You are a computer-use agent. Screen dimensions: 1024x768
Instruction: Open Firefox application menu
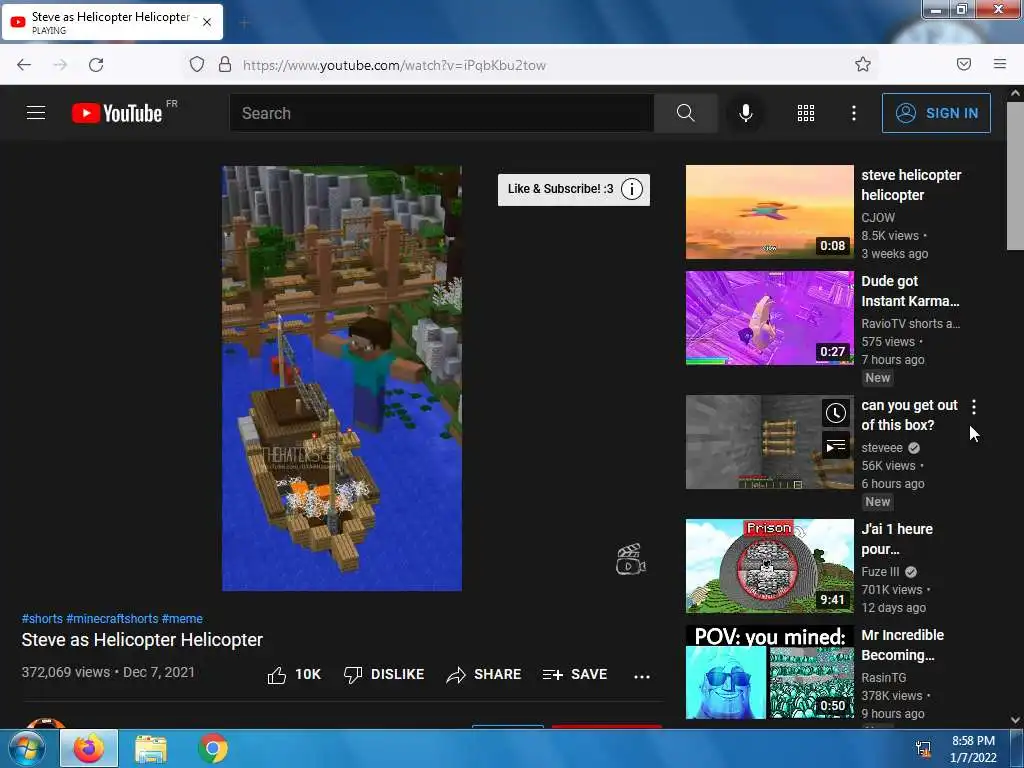pyautogui.click(x=999, y=64)
